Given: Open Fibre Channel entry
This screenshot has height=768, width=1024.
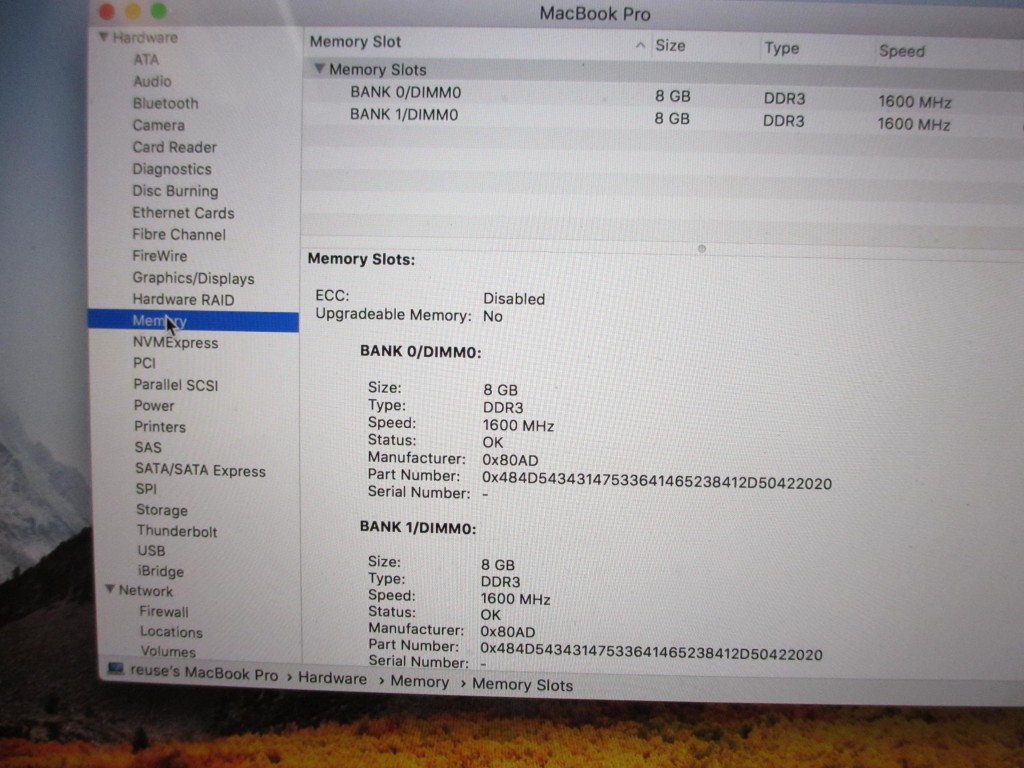Looking at the screenshot, I should click(179, 234).
